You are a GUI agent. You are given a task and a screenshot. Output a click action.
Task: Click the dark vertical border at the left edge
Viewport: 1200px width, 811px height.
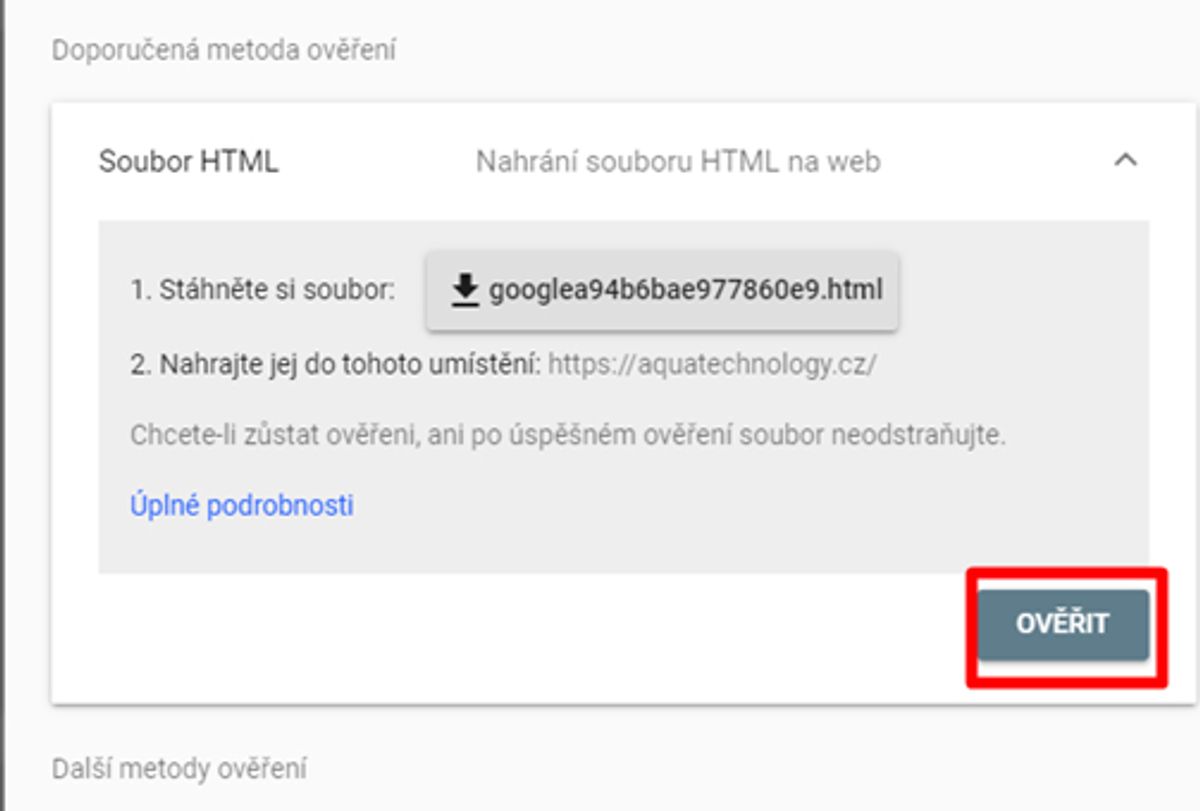[2, 405]
